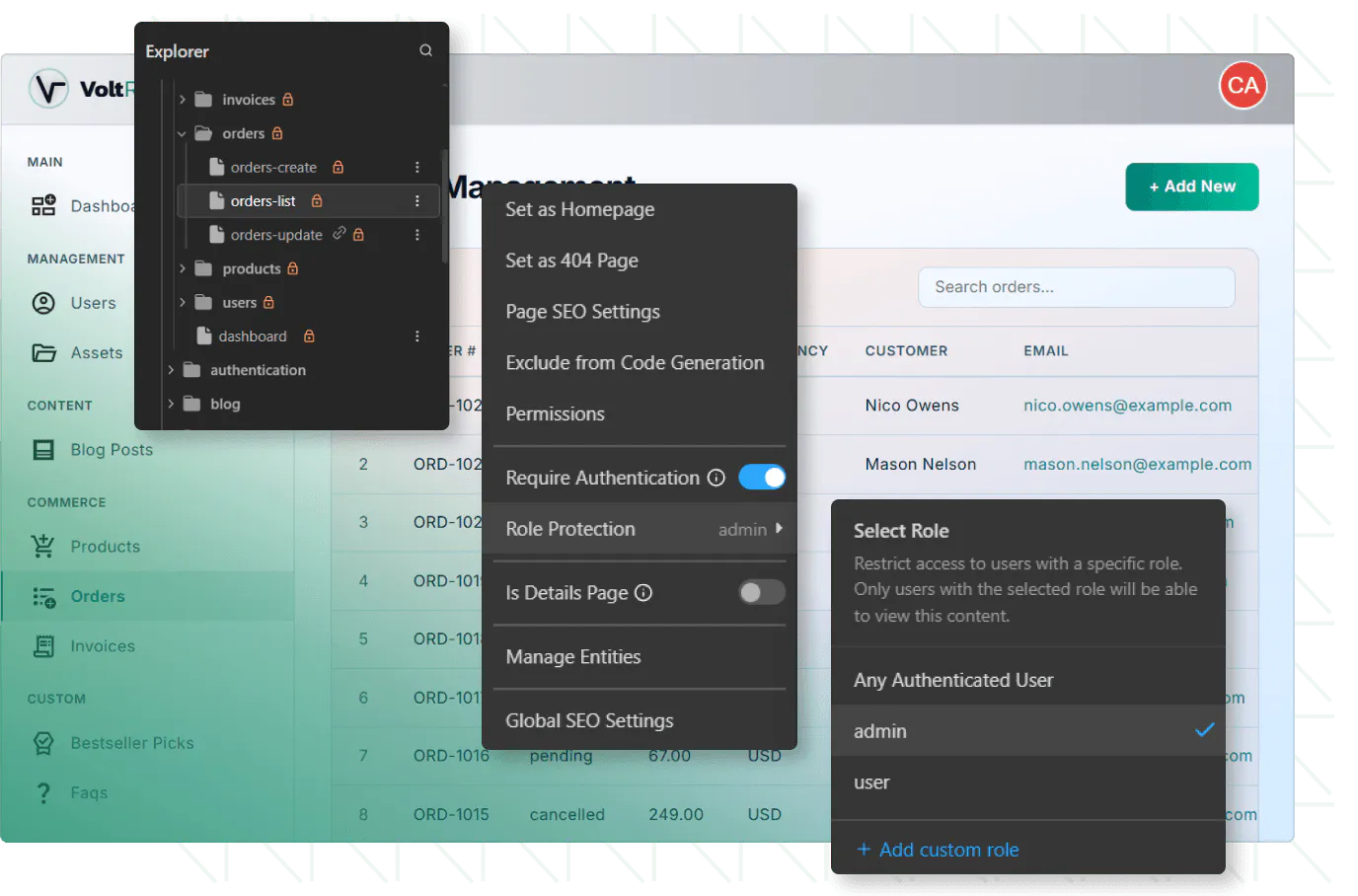
Task: Click the lock icon beside orders-update page
Action: [358, 235]
